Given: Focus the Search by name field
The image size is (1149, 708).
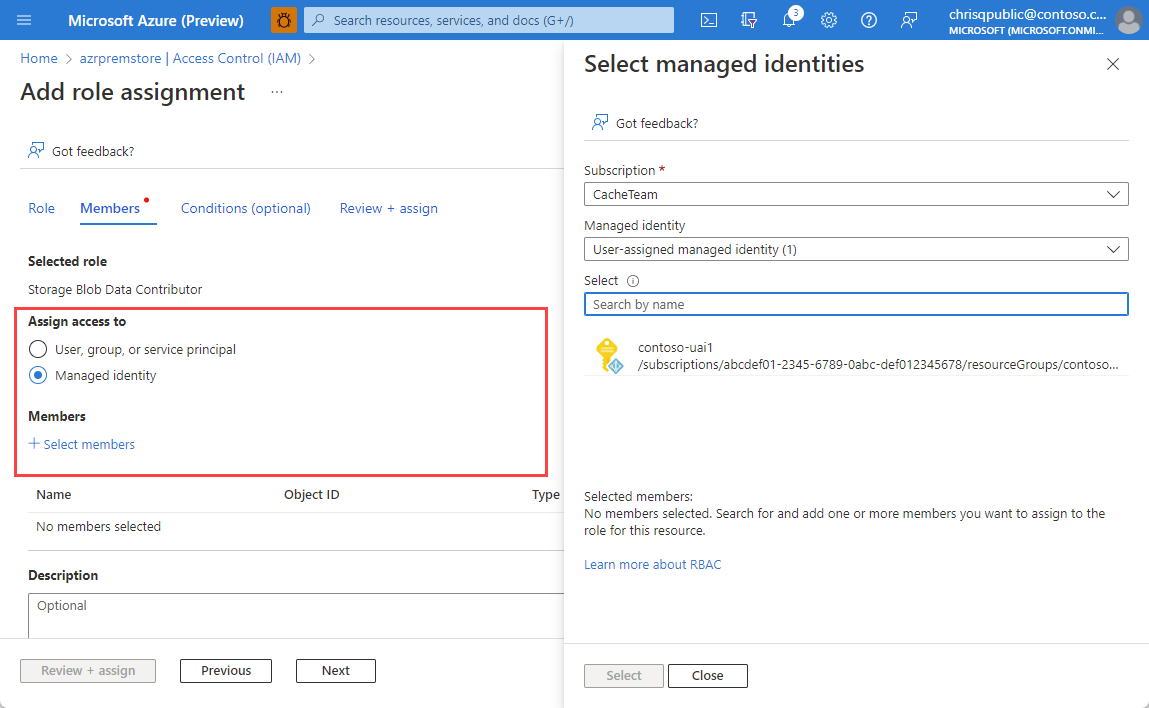Looking at the screenshot, I should (x=856, y=304).
